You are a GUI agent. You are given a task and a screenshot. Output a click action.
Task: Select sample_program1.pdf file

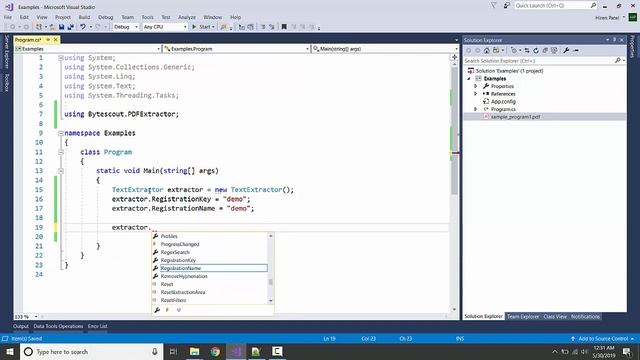[x=516, y=117]
